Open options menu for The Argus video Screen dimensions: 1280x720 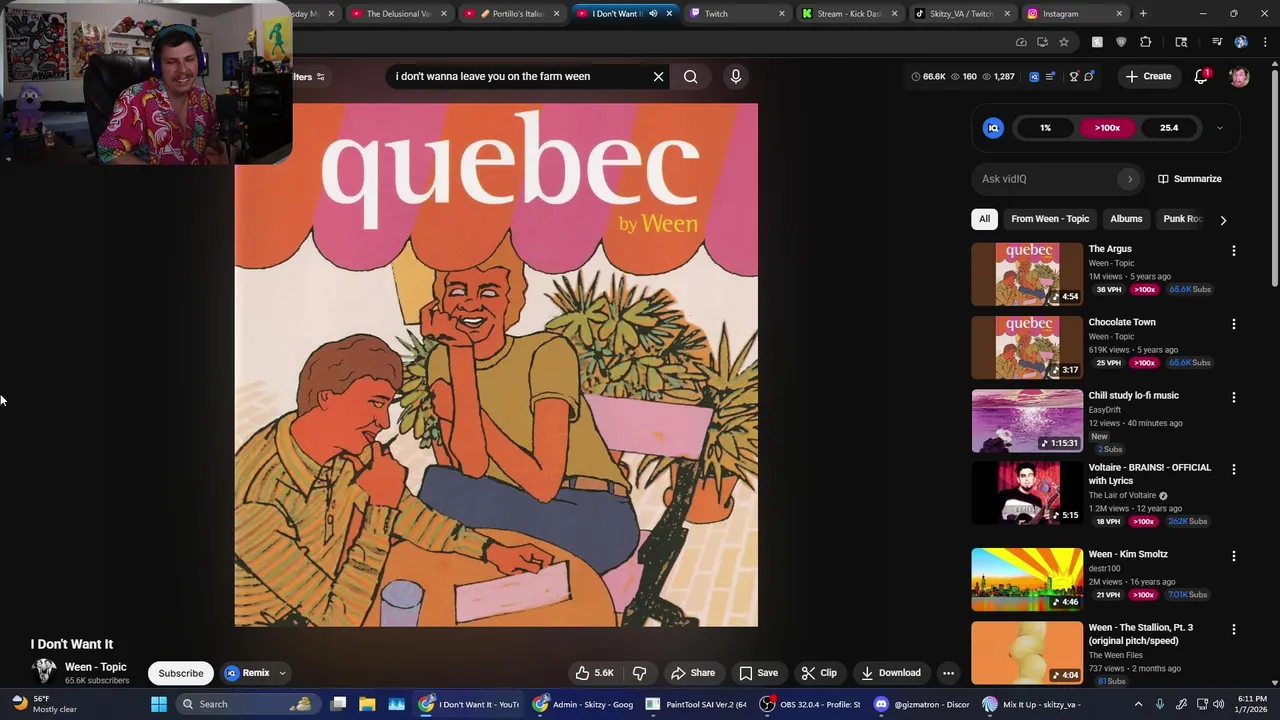1233,251
